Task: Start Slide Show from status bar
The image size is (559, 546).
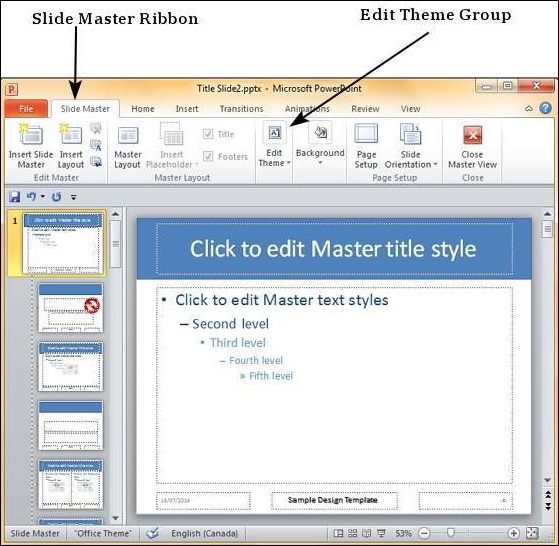Action: coord(381,533)
